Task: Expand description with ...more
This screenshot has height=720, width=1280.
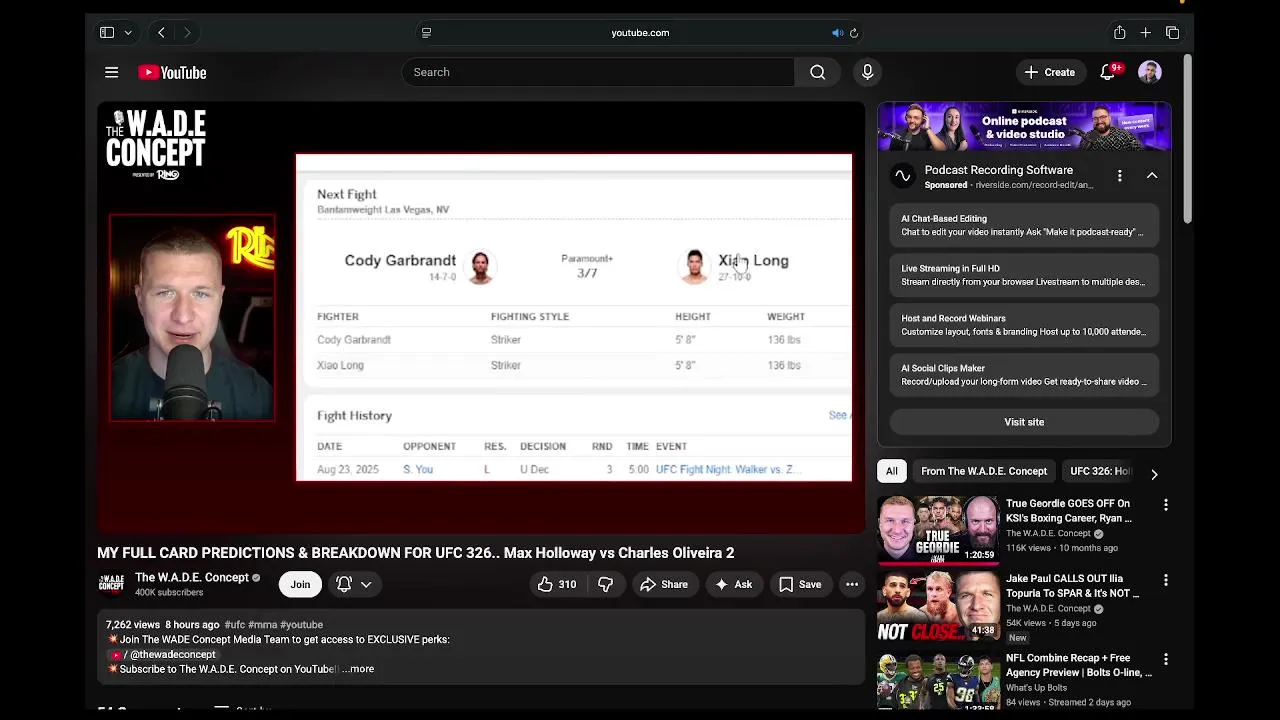Action: 358,669
